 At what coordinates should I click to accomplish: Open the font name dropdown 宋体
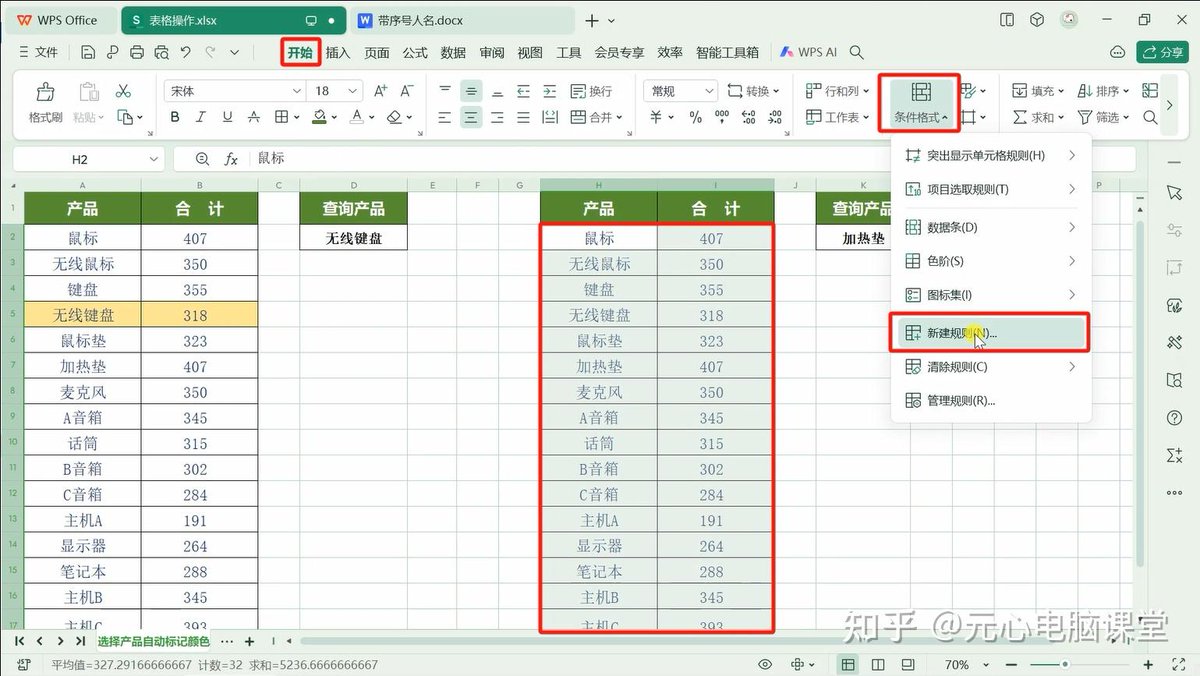[296, 91]
